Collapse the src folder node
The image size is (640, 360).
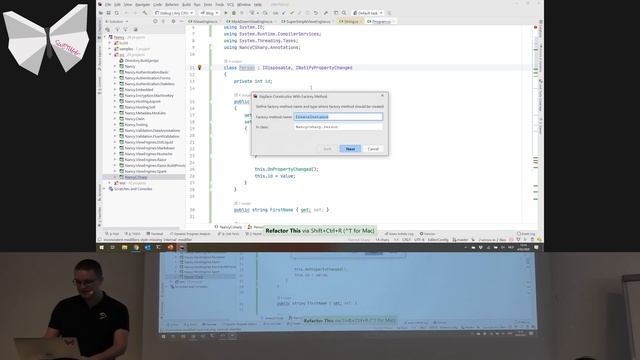point(110,54)
